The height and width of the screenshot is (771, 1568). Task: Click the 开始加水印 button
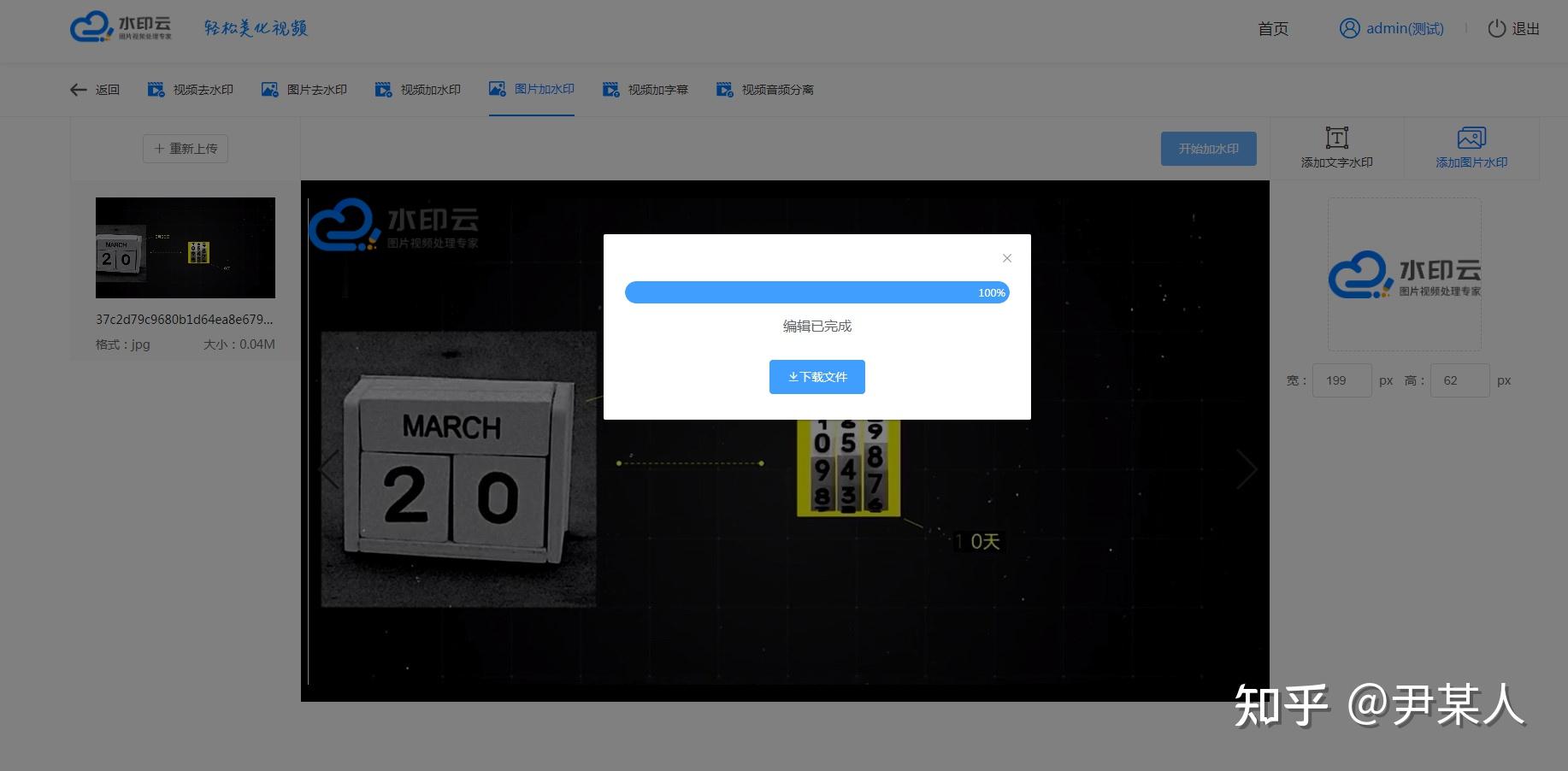click(1209, 149)
